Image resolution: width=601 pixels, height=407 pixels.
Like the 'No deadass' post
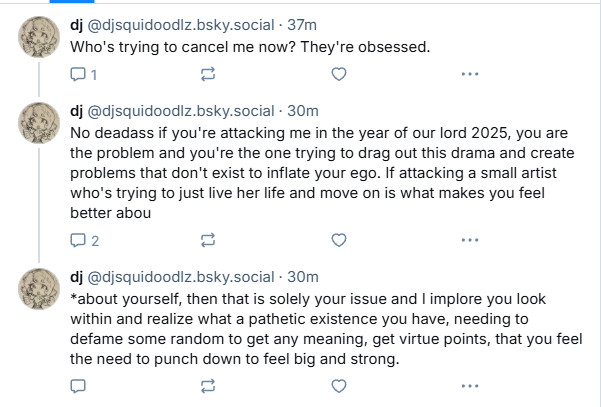click(x=339, y=240)
